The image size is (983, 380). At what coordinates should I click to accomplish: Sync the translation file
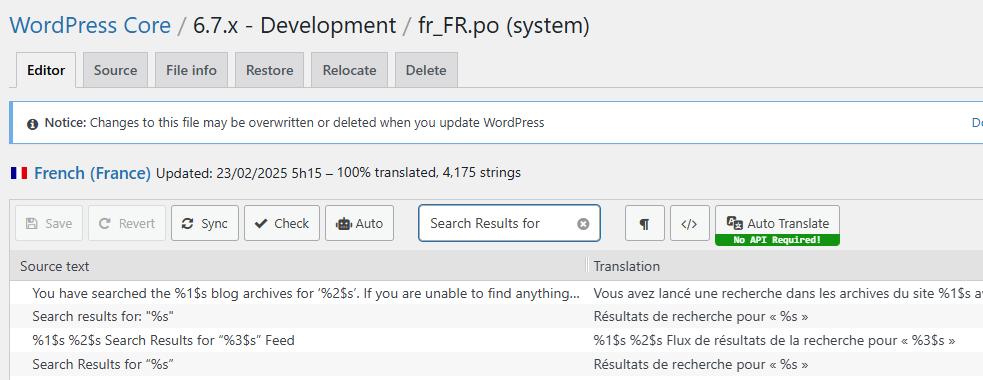pos(204,223)
